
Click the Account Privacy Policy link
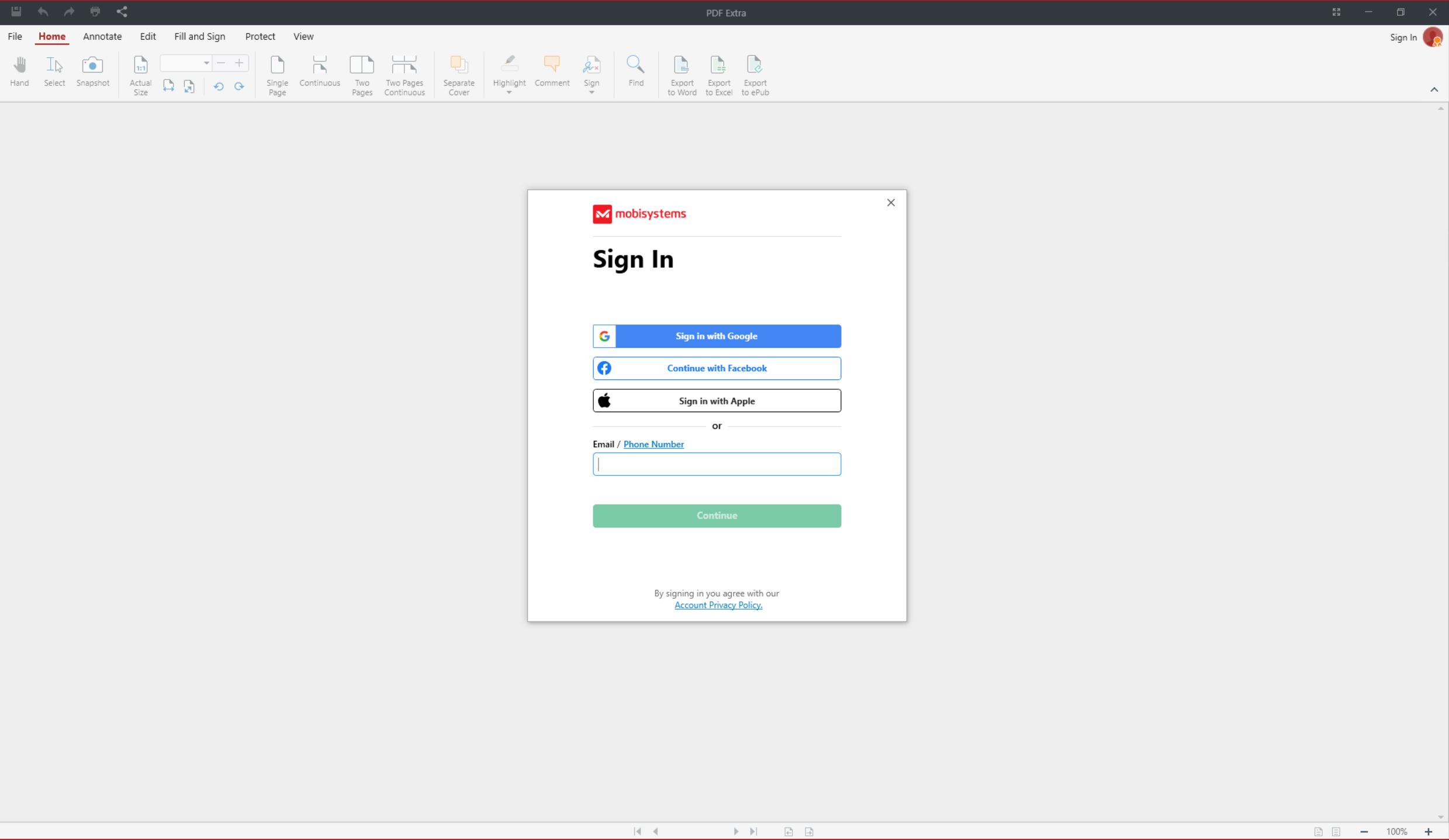(718, 604)
